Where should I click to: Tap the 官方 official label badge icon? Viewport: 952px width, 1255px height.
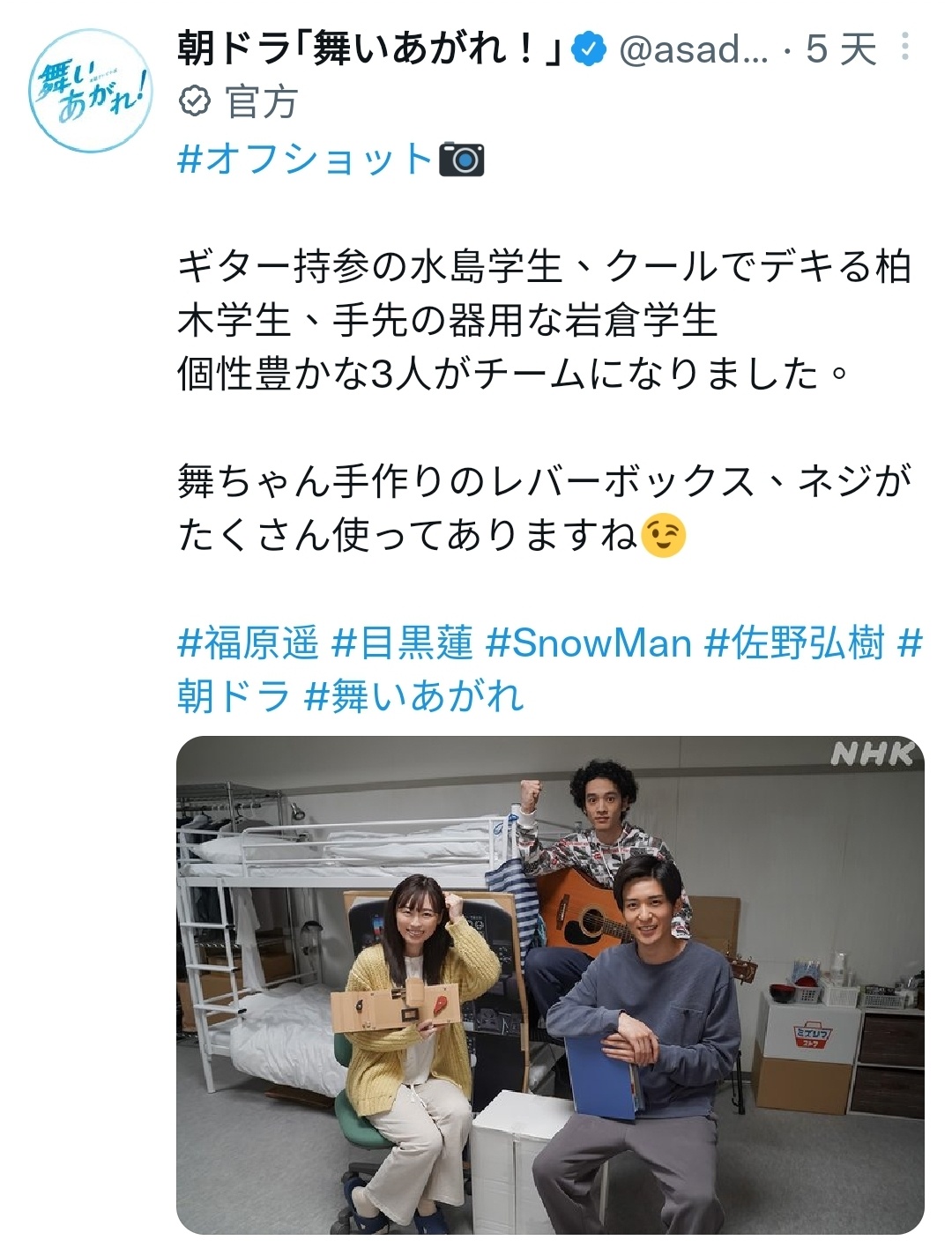(194, 103)
